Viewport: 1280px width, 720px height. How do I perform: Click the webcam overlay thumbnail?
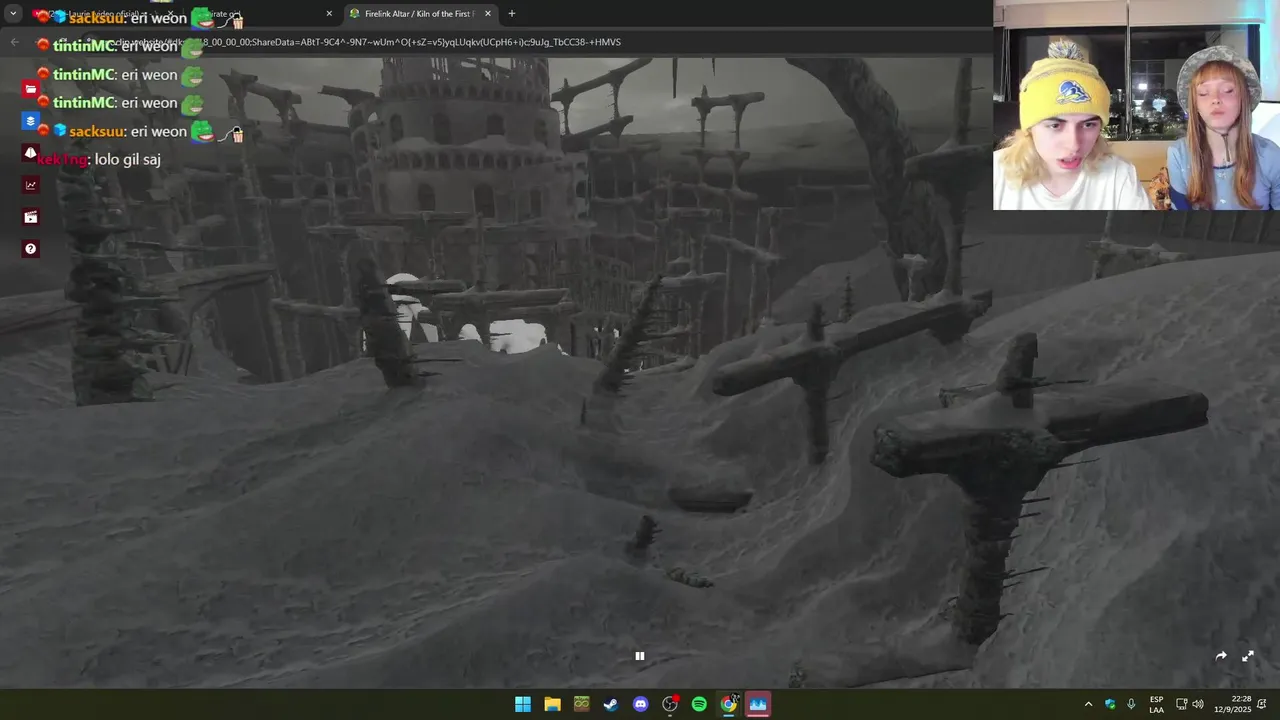pyautogui.click(x=1136, y=105)
